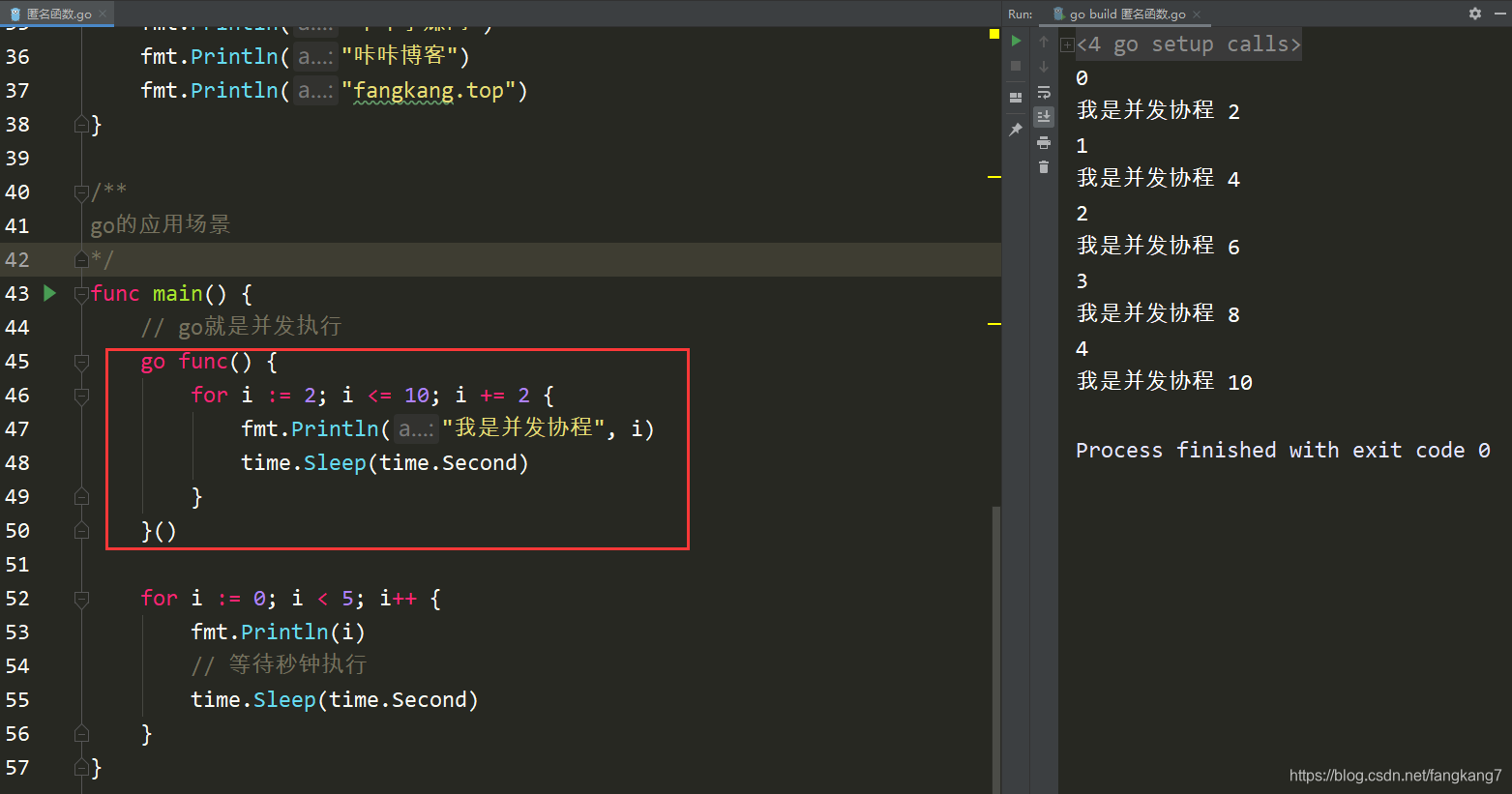The image size is (1512, 794).
Task: Rerun the go build configuration
Action: 1016,41
